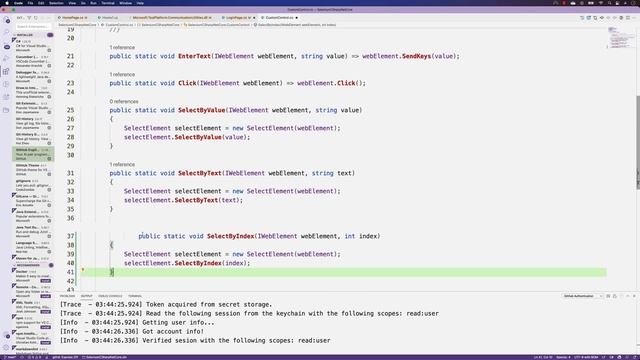Viewport: 640px width, 360px height.
Task: Select the Docker extension in the recommended list
Action: pos(33,276)
